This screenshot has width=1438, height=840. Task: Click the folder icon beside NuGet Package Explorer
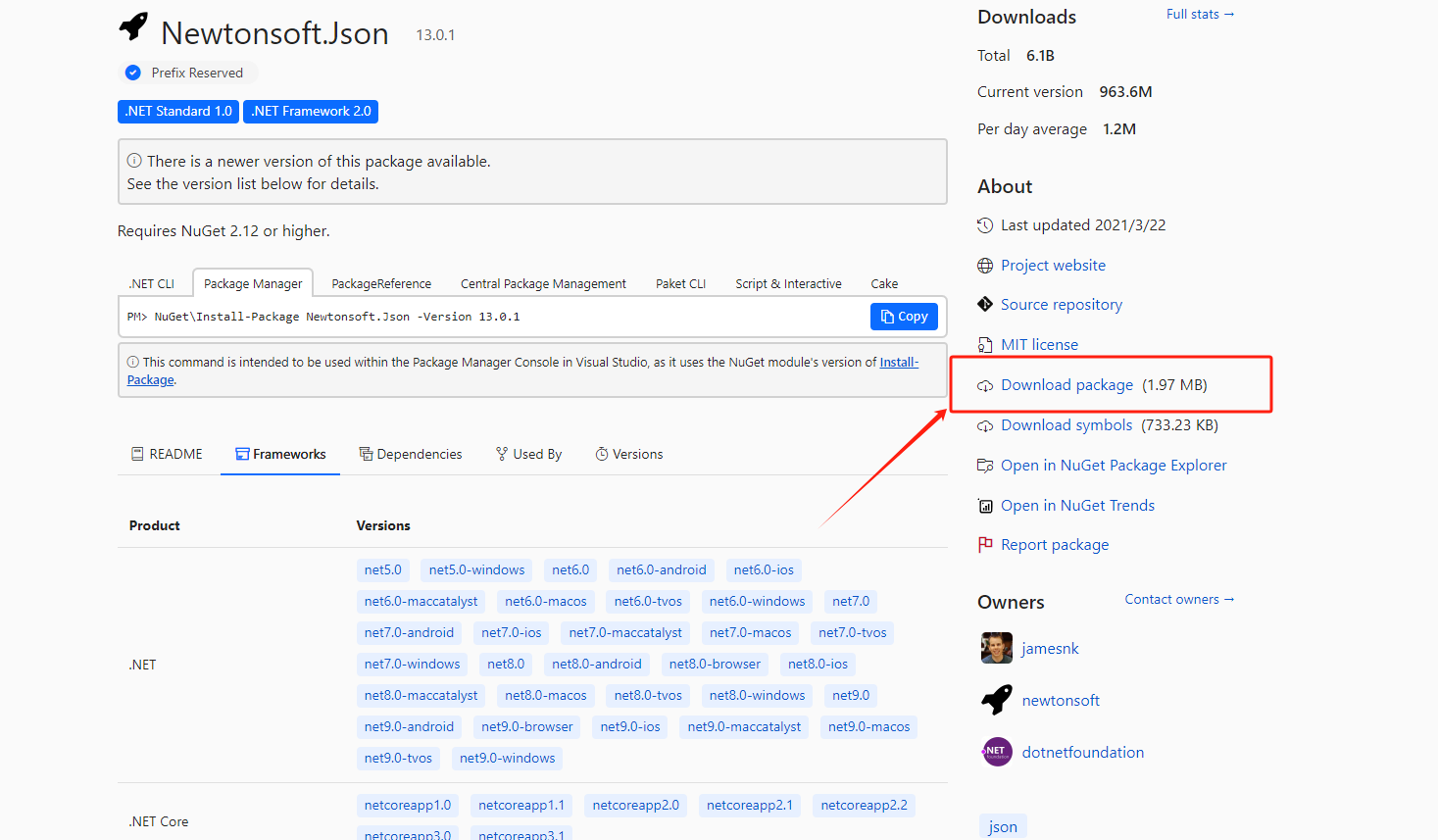coord(985,466)
